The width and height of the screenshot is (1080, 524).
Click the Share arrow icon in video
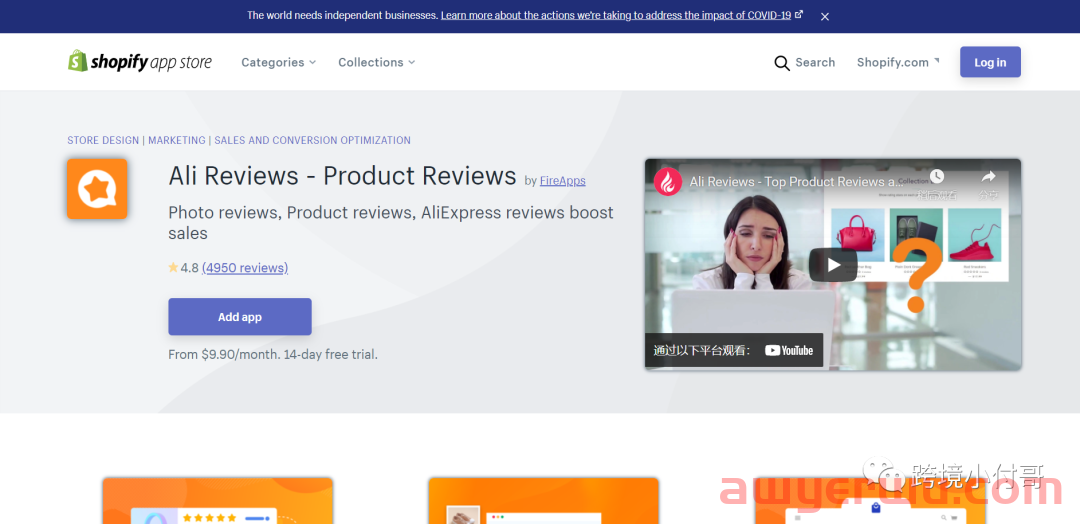coord(988,176)
